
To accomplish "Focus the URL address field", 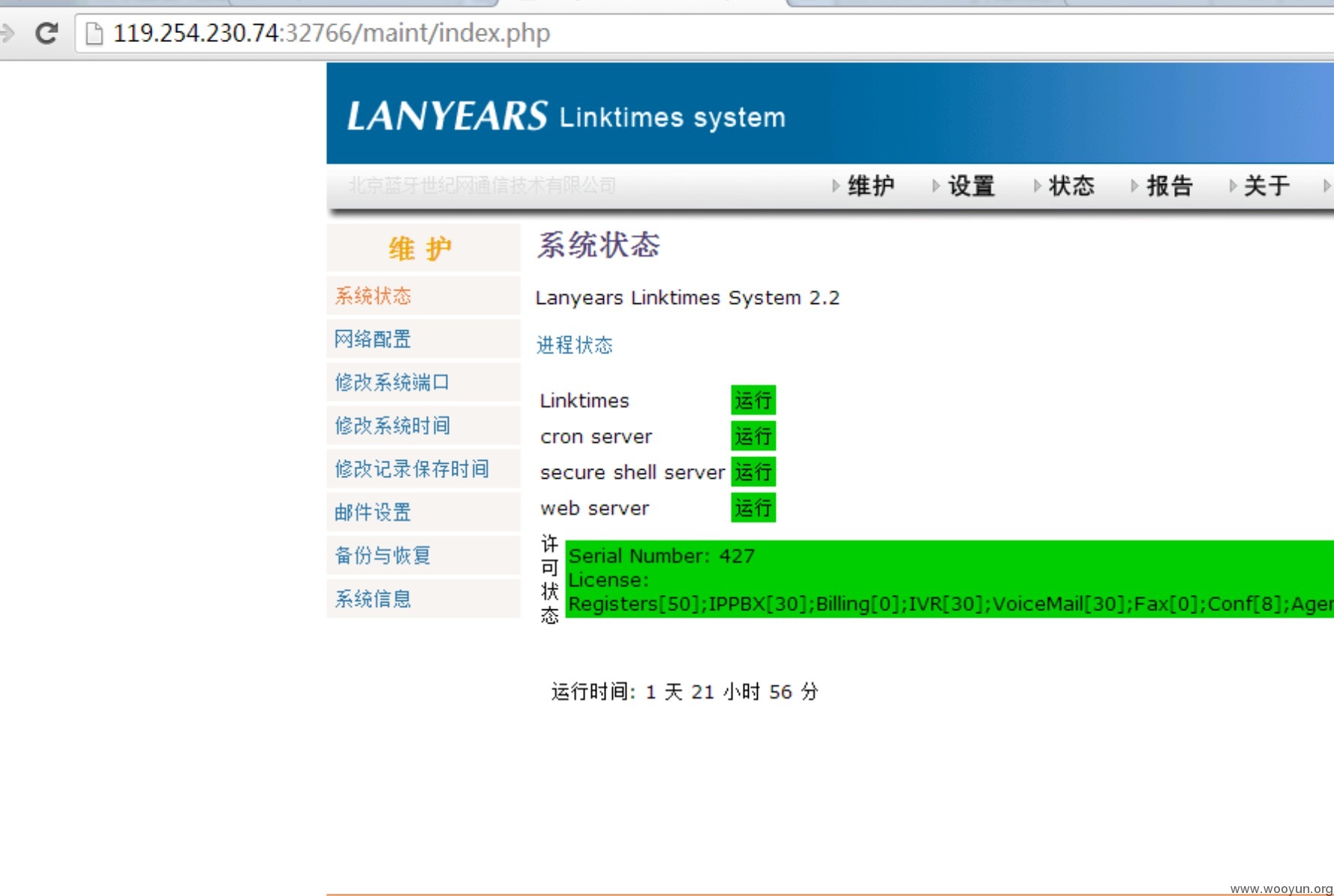I will pos(705,34).
